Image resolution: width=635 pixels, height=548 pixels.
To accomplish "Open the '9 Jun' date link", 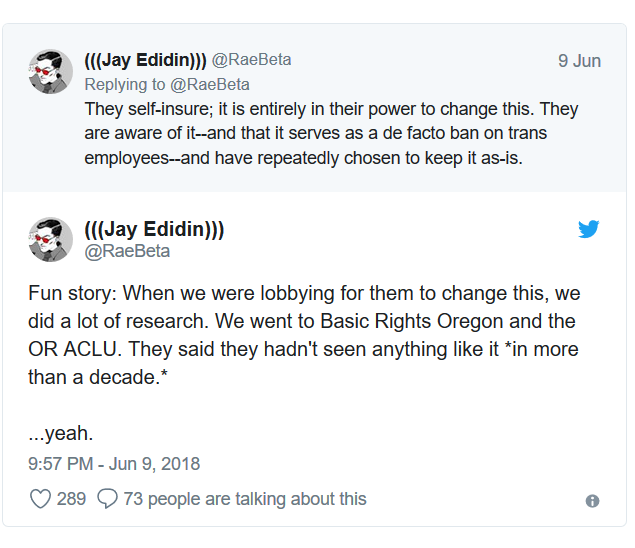I will pyautogui.click(x=579, y=61).
